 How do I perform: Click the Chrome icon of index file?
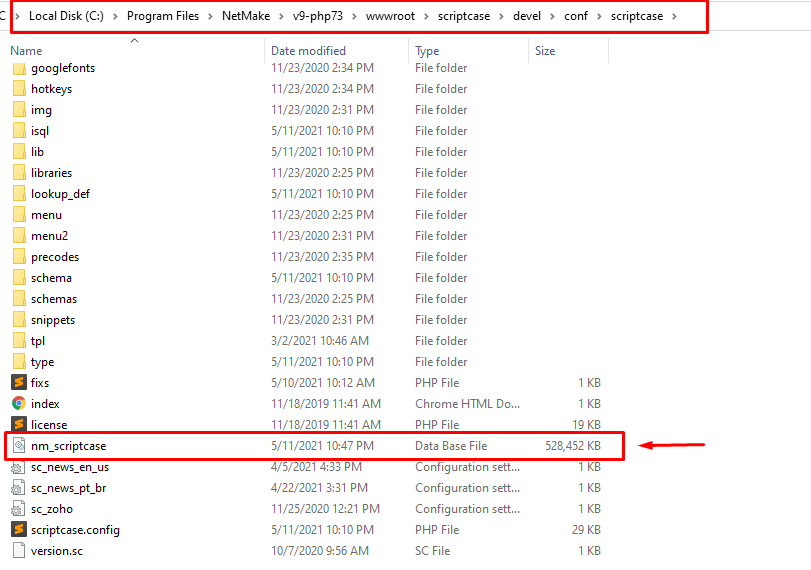click(x=19, y=403)
